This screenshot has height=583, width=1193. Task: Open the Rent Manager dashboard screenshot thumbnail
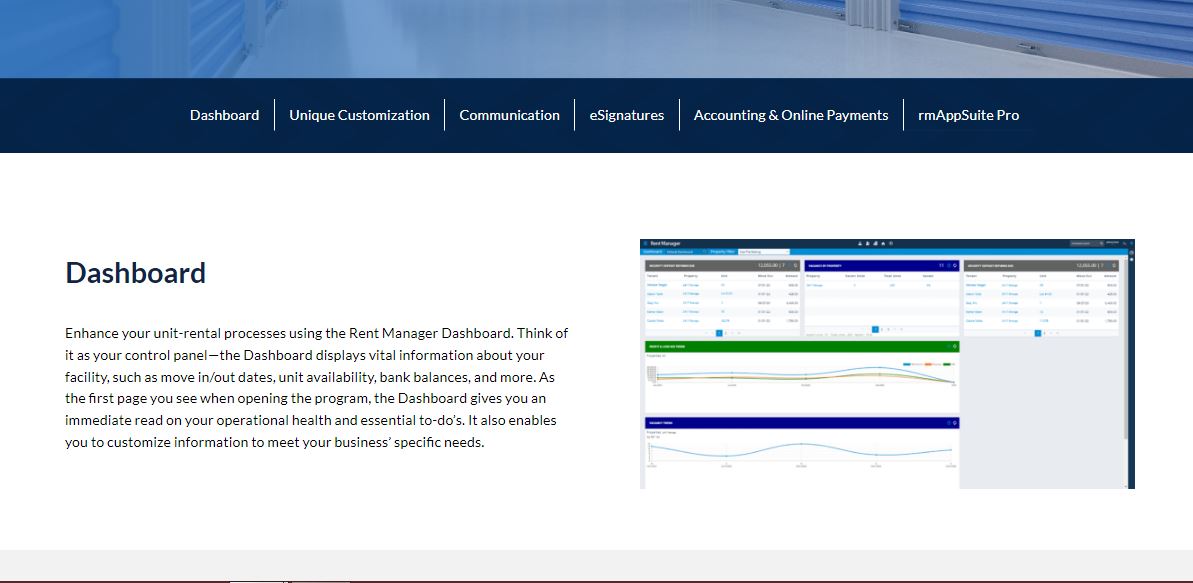[887, 364]
